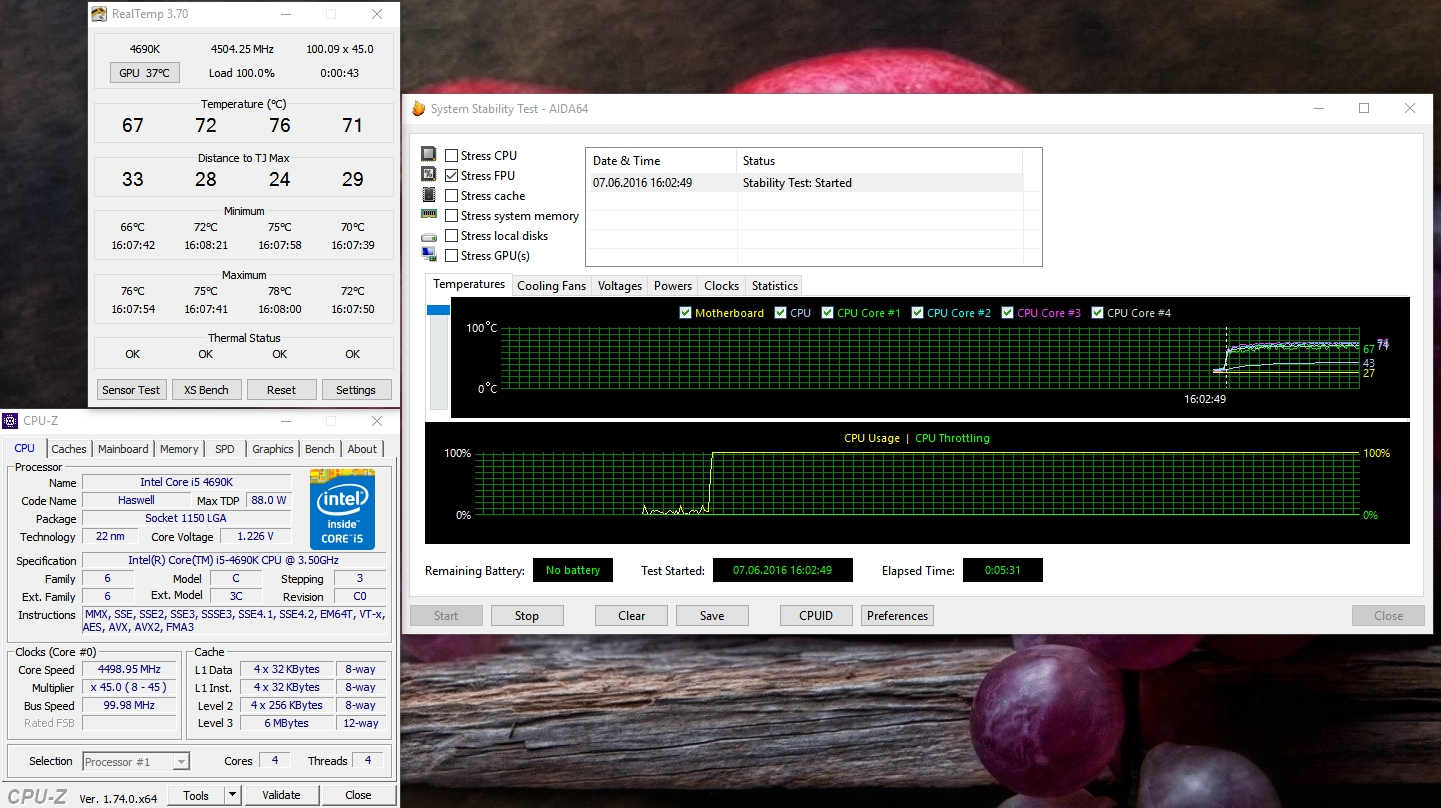Viewport: 1441px width, 808px height.
Task: Click the Intel Core i5 logo in CPU-Z
Action: pos(342,510)
